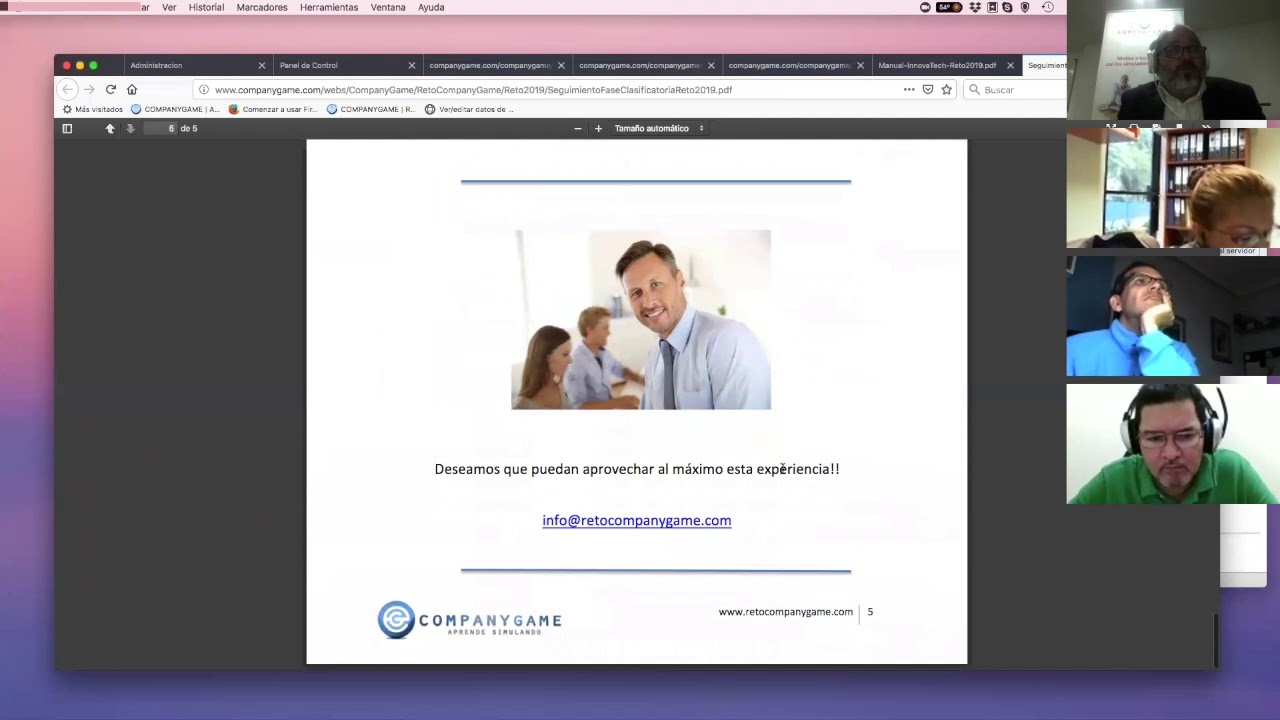
Task: Click the CompanyGame logo in the footer
Action: click(x=469, y=620)
